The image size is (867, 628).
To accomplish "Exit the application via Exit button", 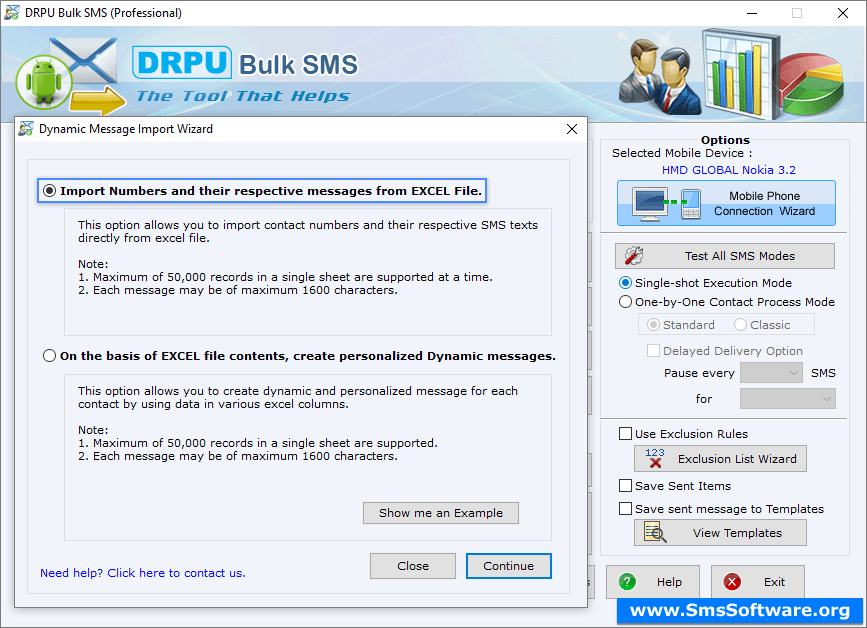I will pyautogui.click(x=758, y=582).
